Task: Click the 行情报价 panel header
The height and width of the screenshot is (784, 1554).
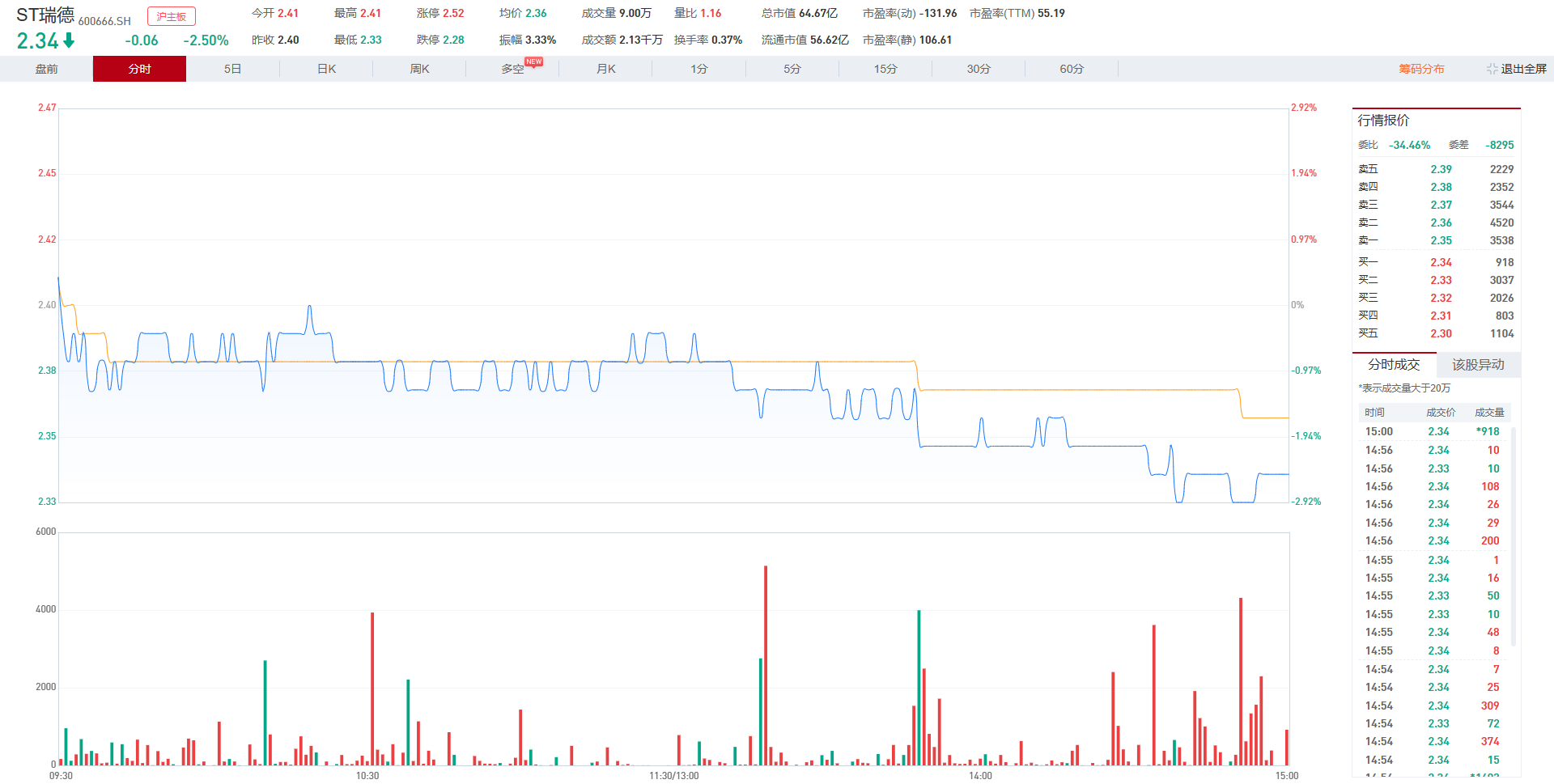Action: point(1383,120)
